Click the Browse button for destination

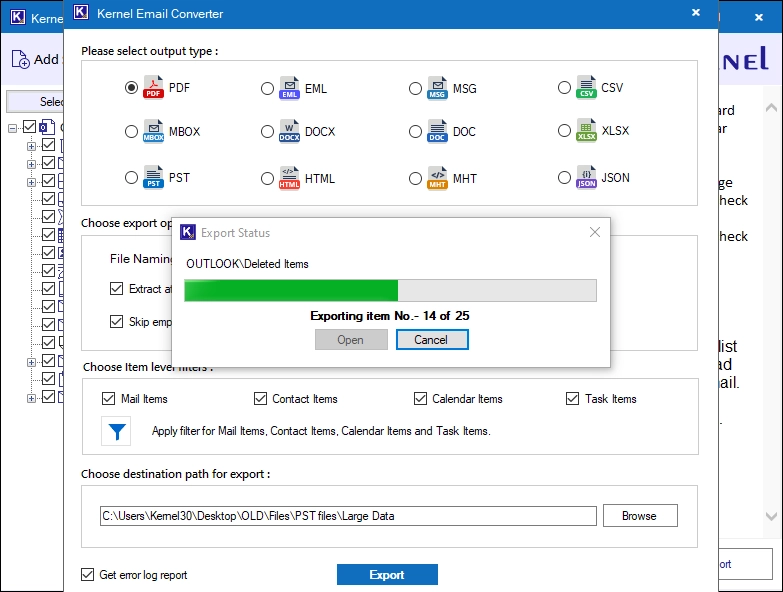[640, 515]
